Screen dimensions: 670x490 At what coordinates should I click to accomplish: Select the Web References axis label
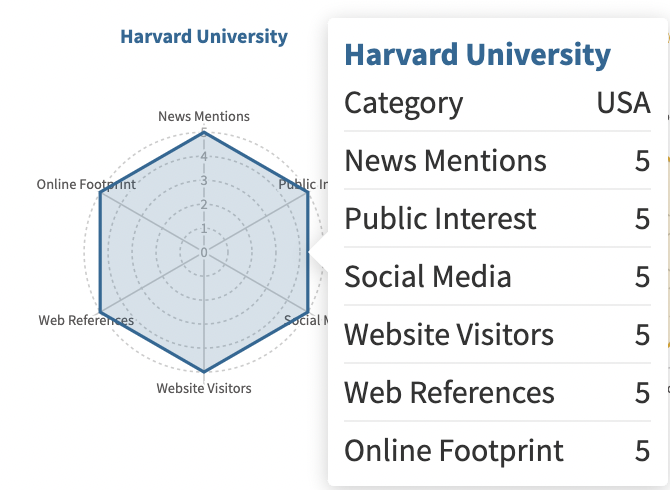86,320
